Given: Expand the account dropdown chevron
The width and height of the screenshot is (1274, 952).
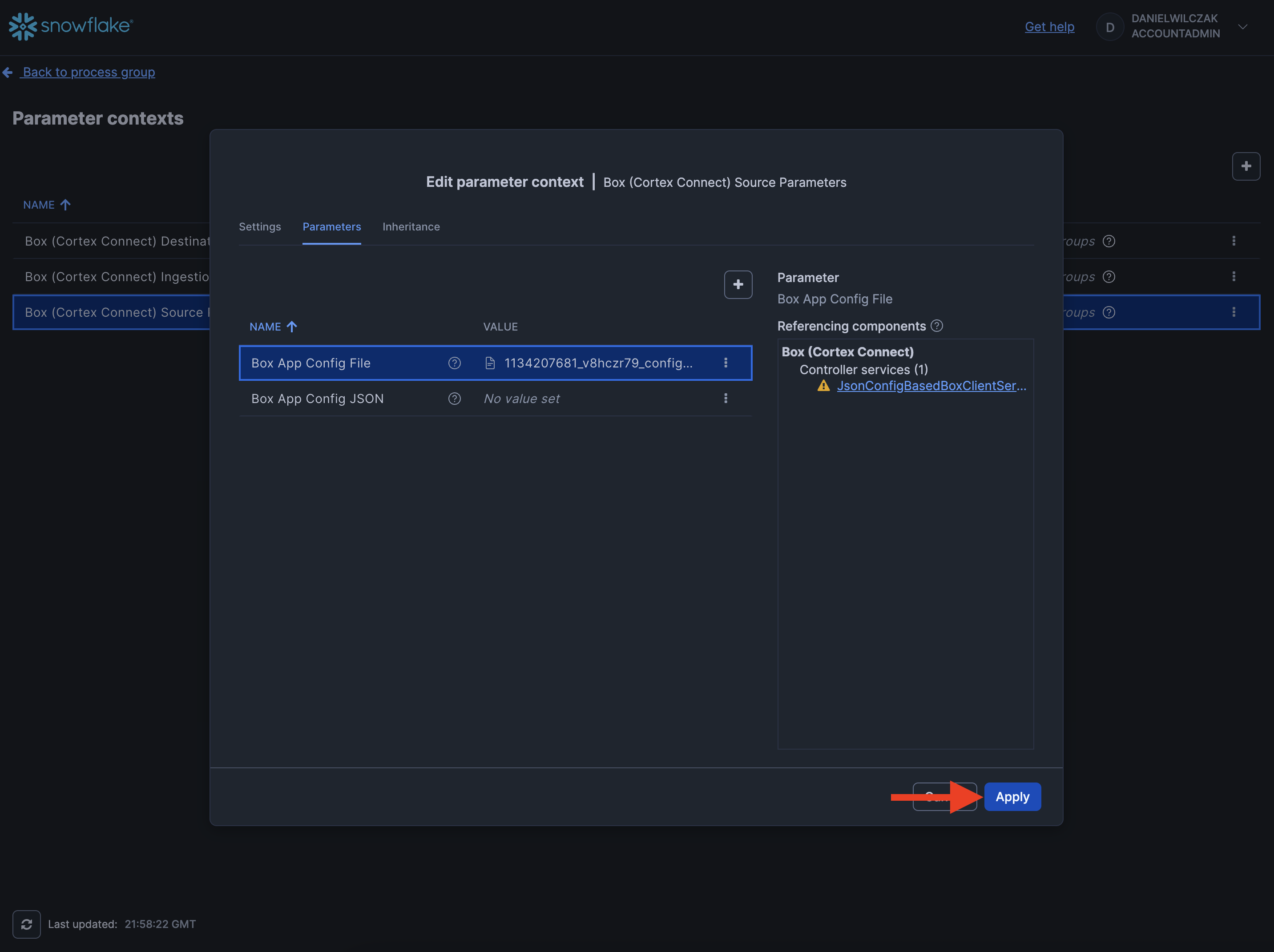Looking at the screenshot, I should (x=1243, y=27).
